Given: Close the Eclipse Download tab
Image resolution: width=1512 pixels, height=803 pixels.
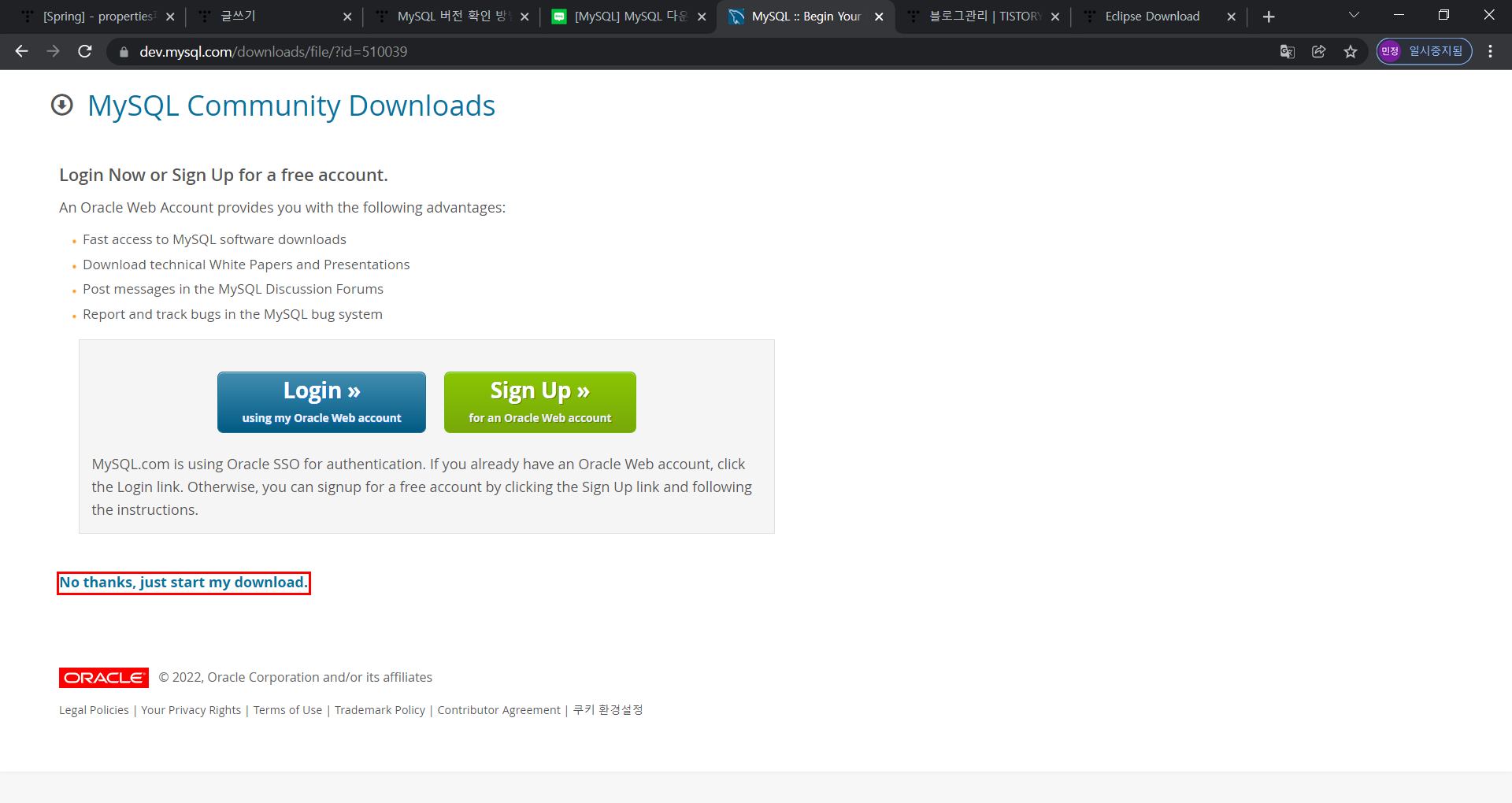Looking at the screenshot, I should pyautogui.click(x=1232, y=17).
